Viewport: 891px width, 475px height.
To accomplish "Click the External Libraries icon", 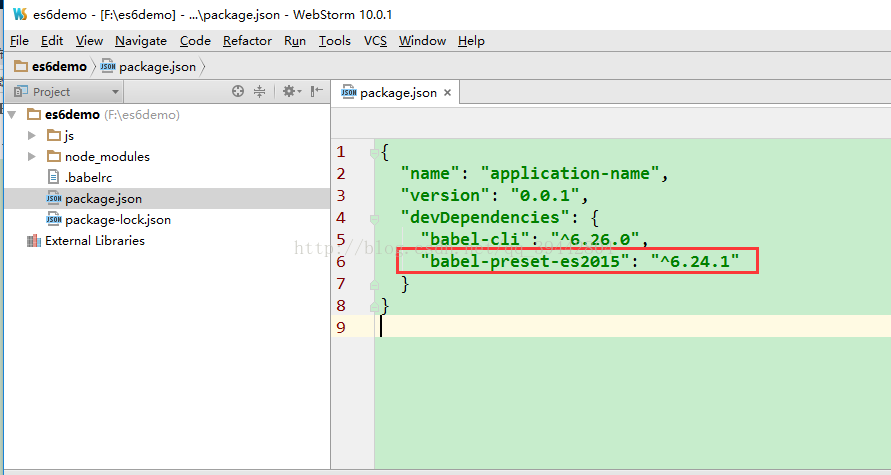I will 34,241.
